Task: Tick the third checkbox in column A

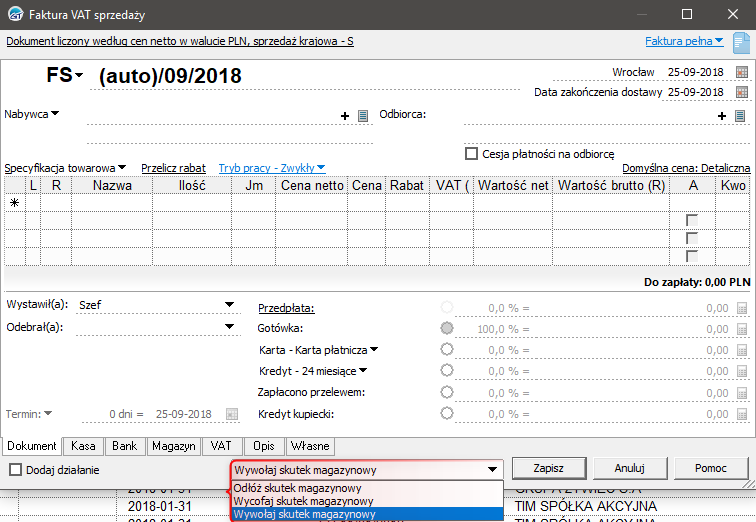Action: [x=692, y=256]
